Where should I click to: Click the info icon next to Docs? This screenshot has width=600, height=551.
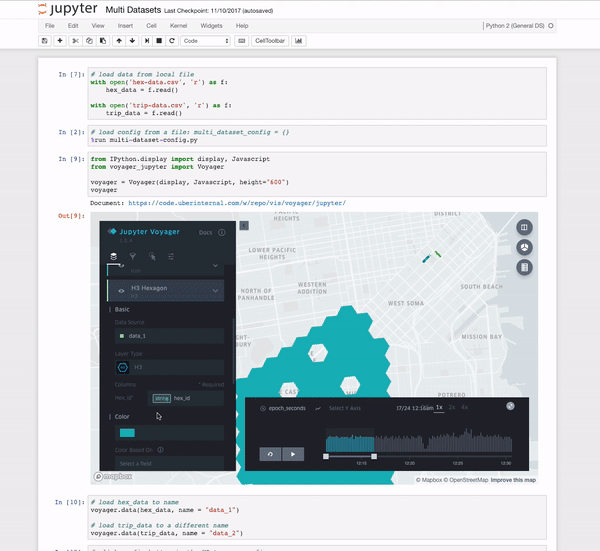point(222,232)
